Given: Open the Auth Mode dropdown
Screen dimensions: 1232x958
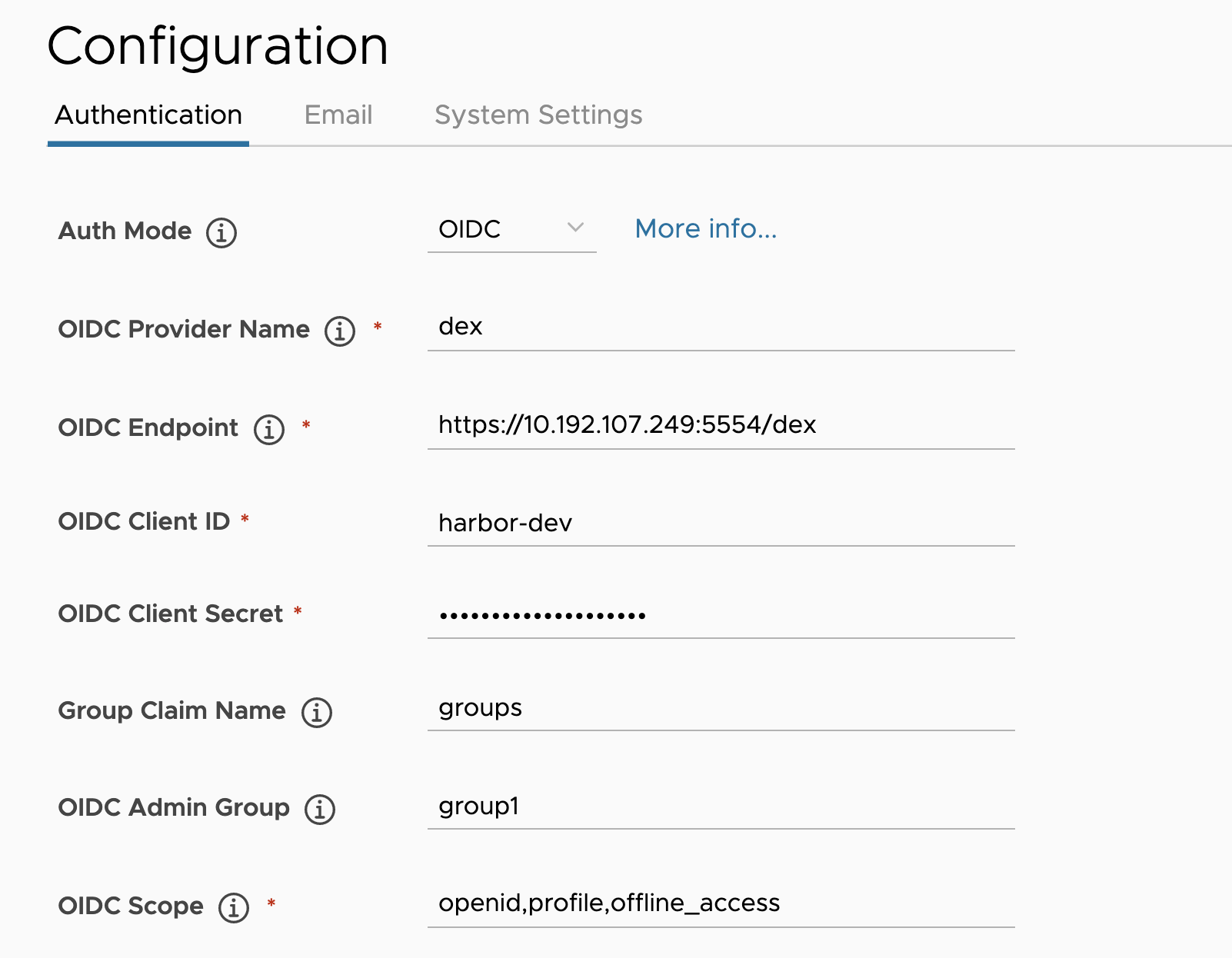Looking at the screenshot, I should [511, 229].
